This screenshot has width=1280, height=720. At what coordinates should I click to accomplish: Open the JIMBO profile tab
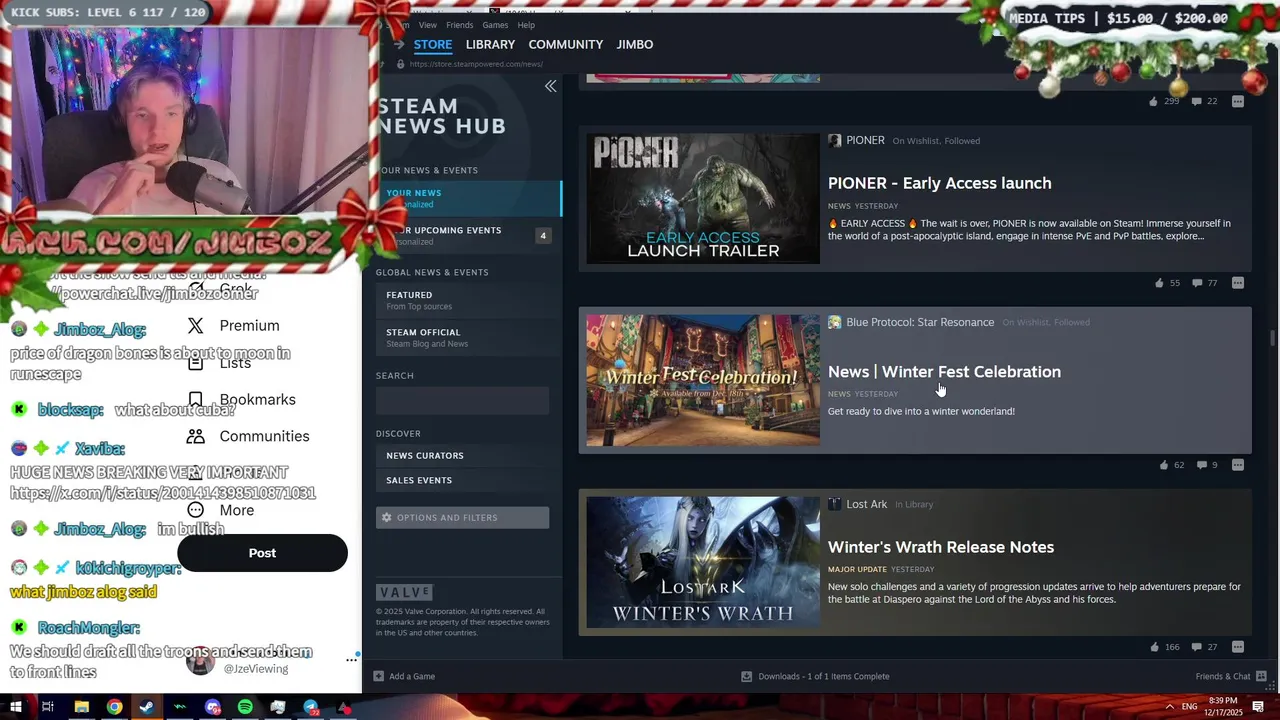(635, 45)
